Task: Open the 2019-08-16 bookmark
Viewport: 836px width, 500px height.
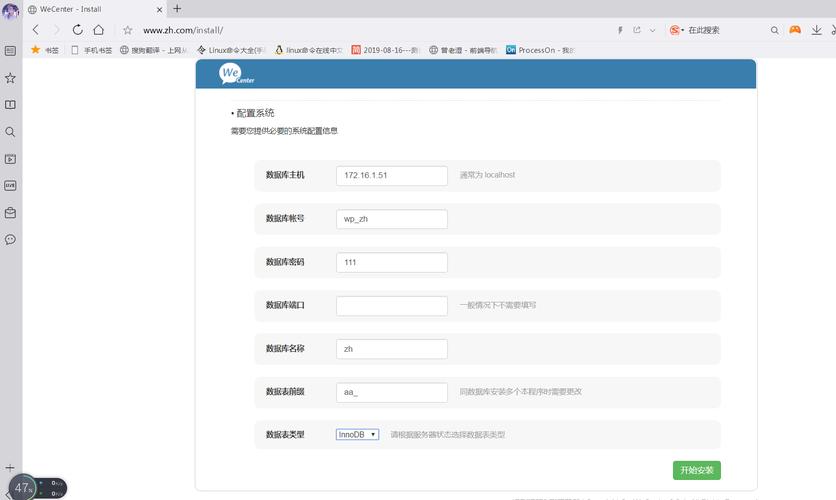Action: [x=386, y=50]
